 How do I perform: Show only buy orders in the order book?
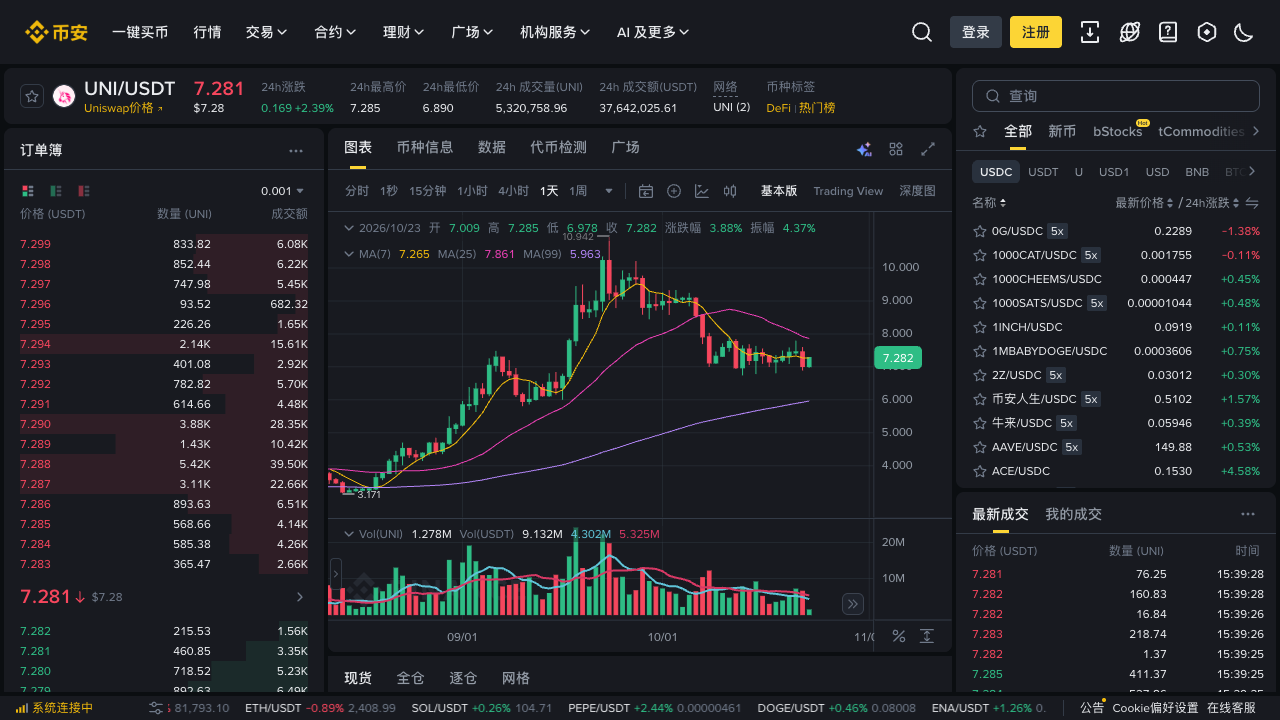click(56, 191)
